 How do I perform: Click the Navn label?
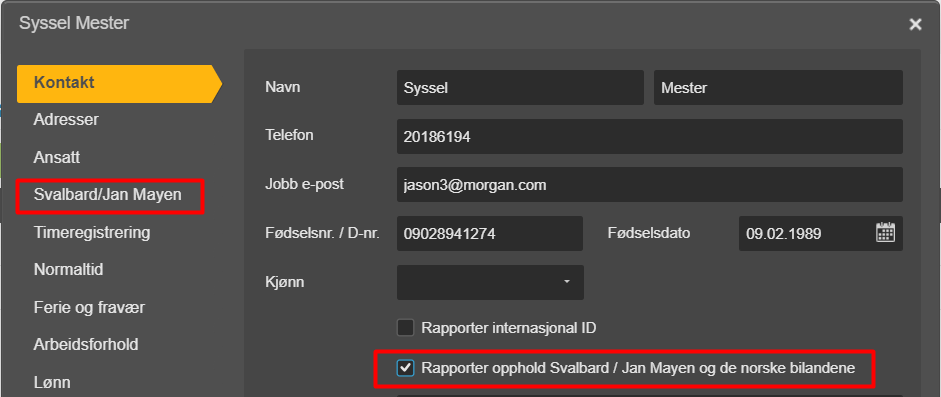click(x=283, y=87)
